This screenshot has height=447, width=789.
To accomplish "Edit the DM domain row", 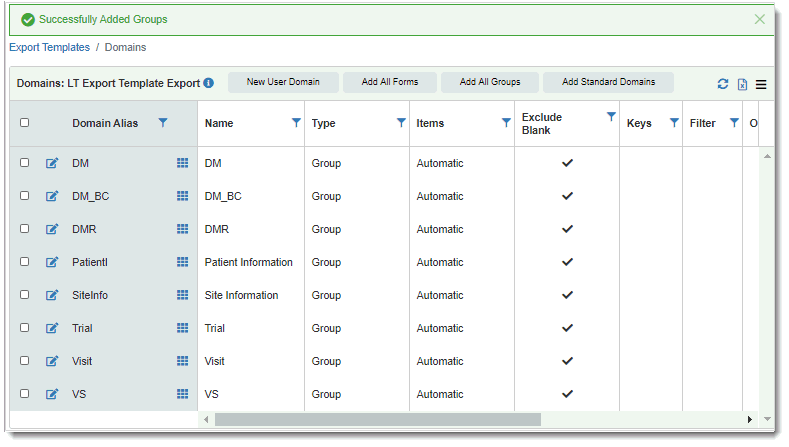I will [52, 163].
